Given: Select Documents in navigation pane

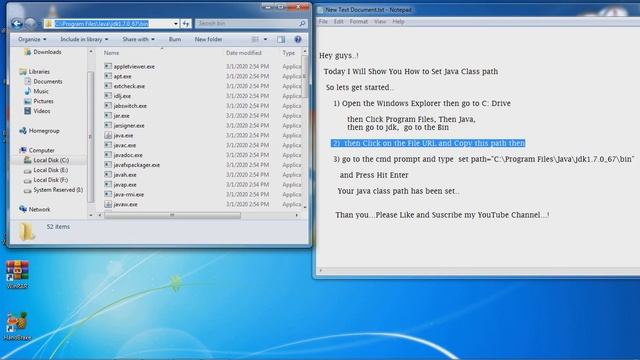Looking at the screenshot, I should coord(48,81).
